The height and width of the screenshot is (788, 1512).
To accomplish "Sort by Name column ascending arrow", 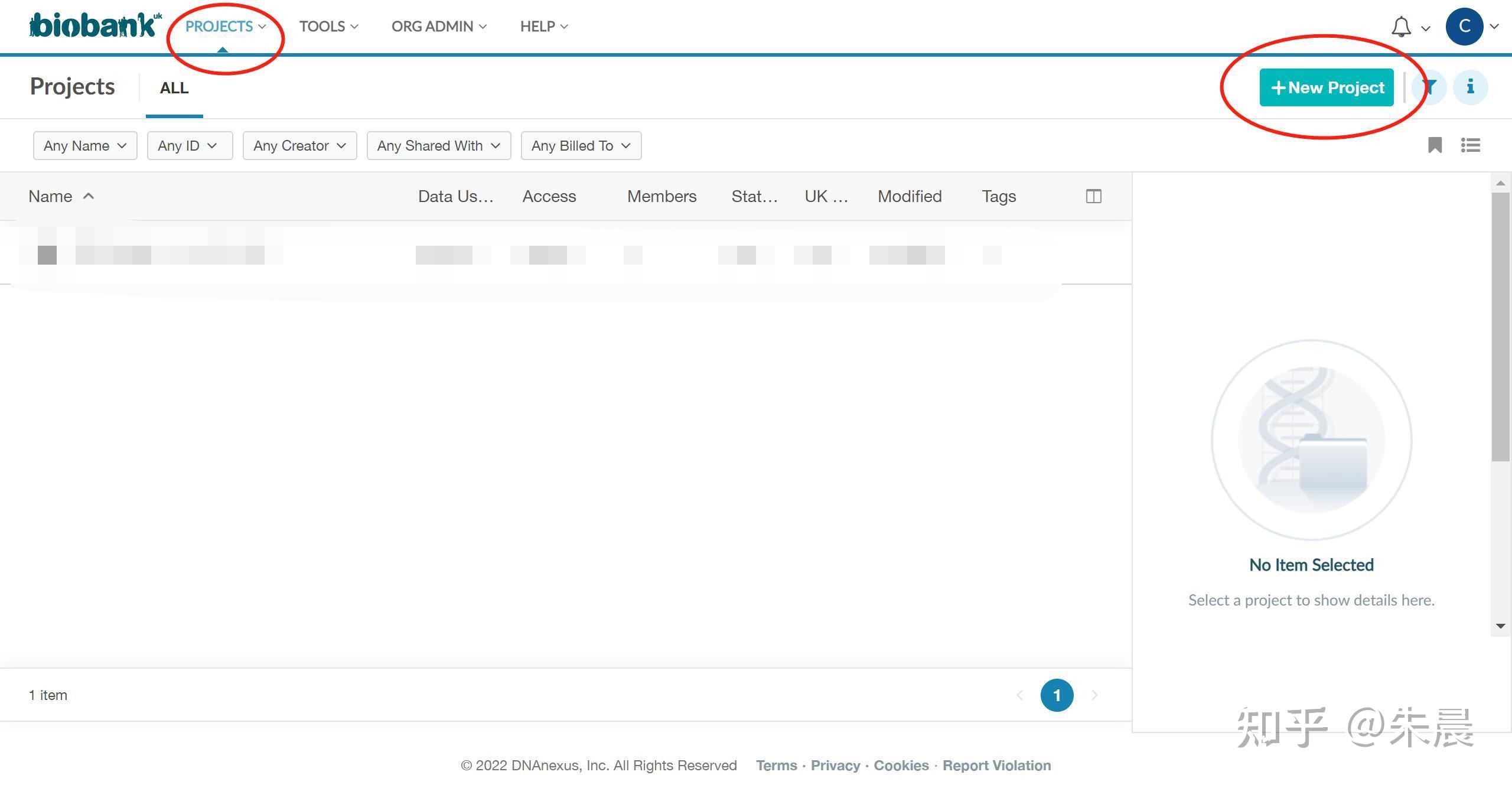I will [x=89, y=196].
